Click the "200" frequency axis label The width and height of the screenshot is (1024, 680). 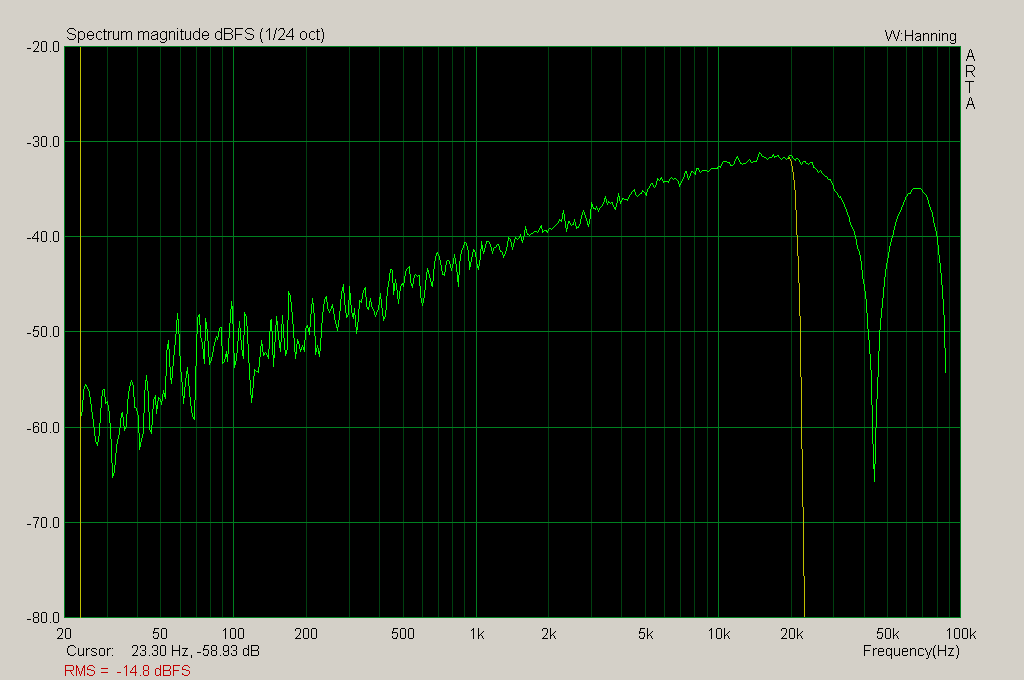tap(306, 634)
